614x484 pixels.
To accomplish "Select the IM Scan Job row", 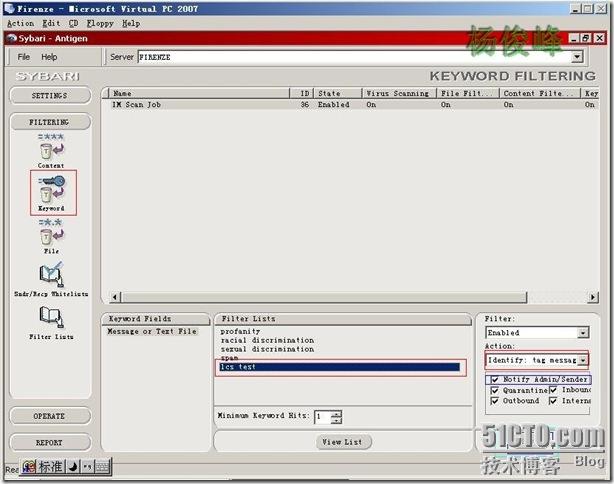I will (350, 105).
